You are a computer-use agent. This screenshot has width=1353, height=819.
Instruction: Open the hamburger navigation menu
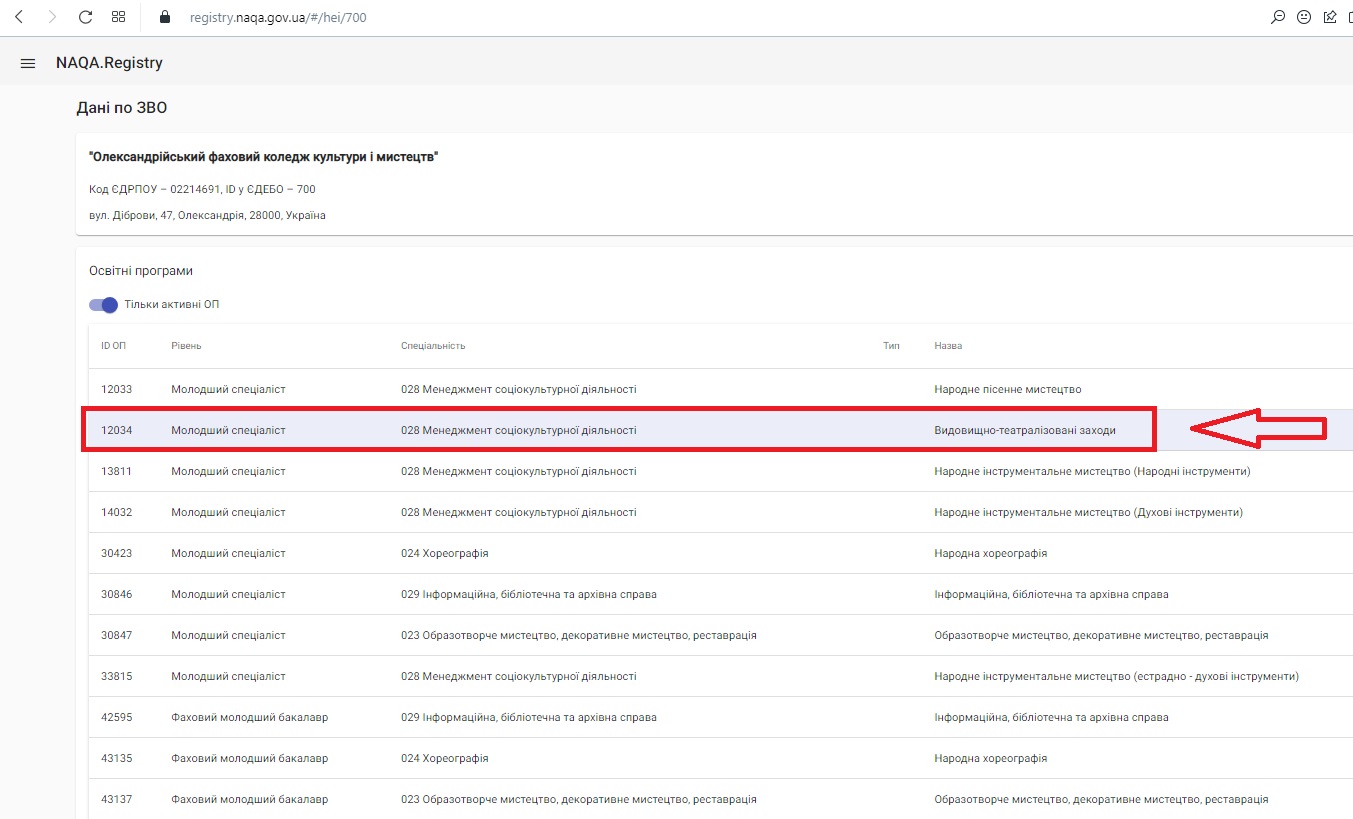(x=28, y=63)
